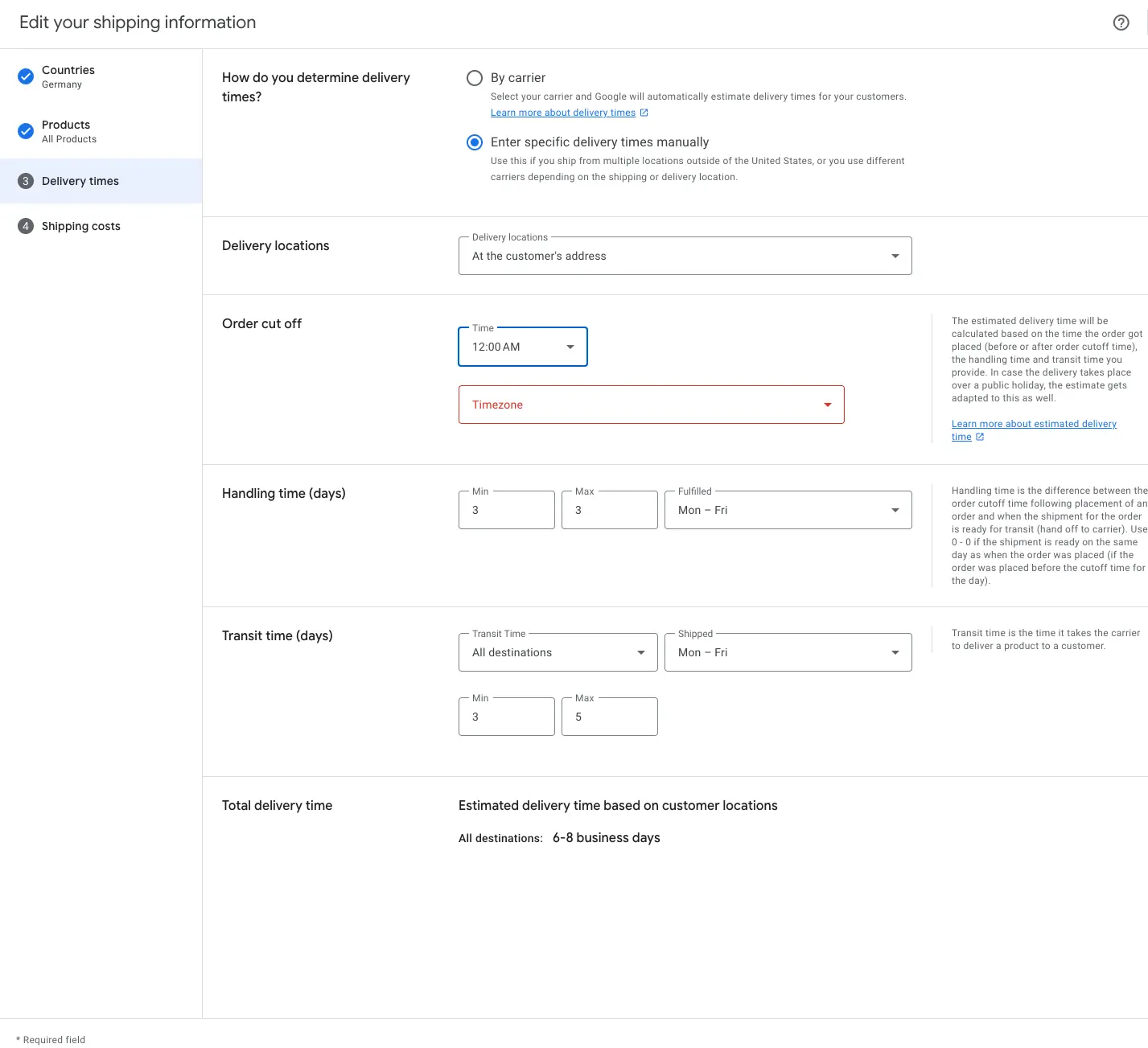This screenshot has height=1048, width=1148.
Task: Click external-link icon after delivery times link
Action: (x=644, y=113)
